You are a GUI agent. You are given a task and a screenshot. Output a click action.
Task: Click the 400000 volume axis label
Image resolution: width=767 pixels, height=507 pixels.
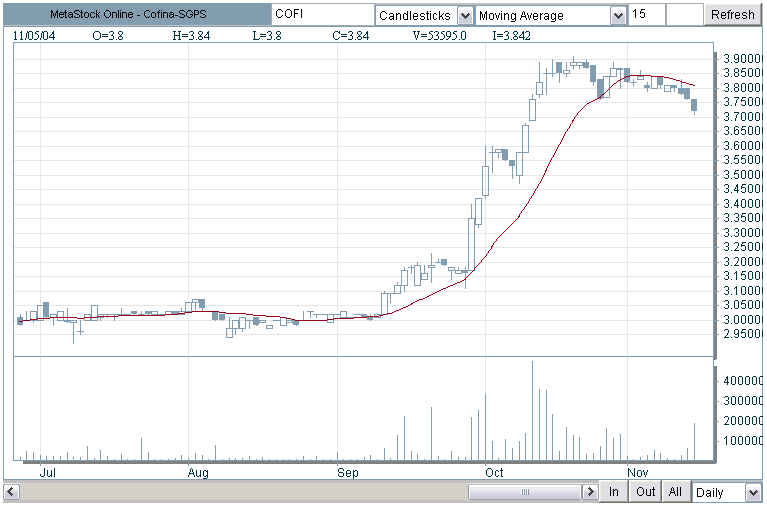click(x=743, y=381)
